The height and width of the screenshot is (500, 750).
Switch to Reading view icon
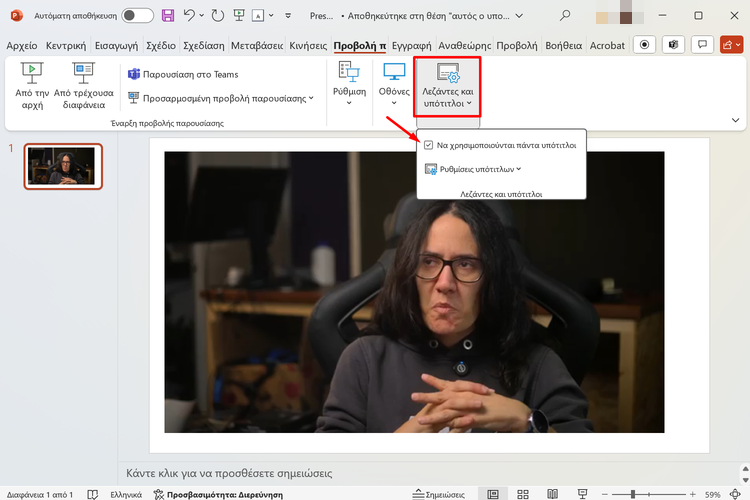(x=552, y=494)
